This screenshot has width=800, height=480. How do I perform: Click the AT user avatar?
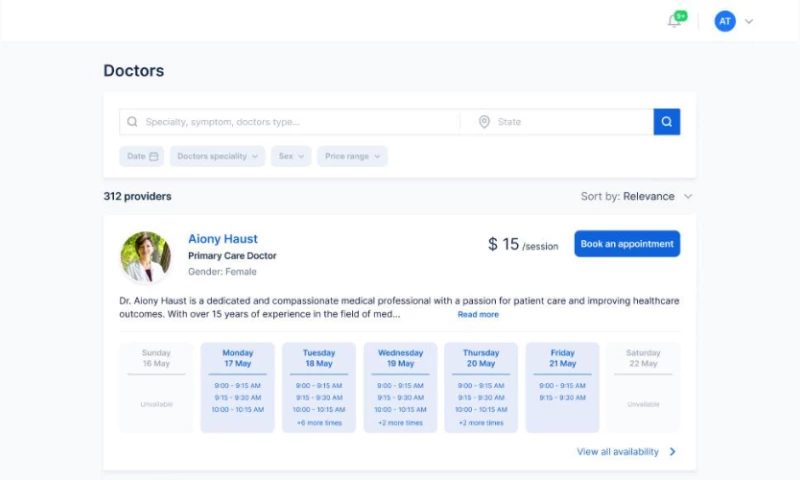pos(725,21)
